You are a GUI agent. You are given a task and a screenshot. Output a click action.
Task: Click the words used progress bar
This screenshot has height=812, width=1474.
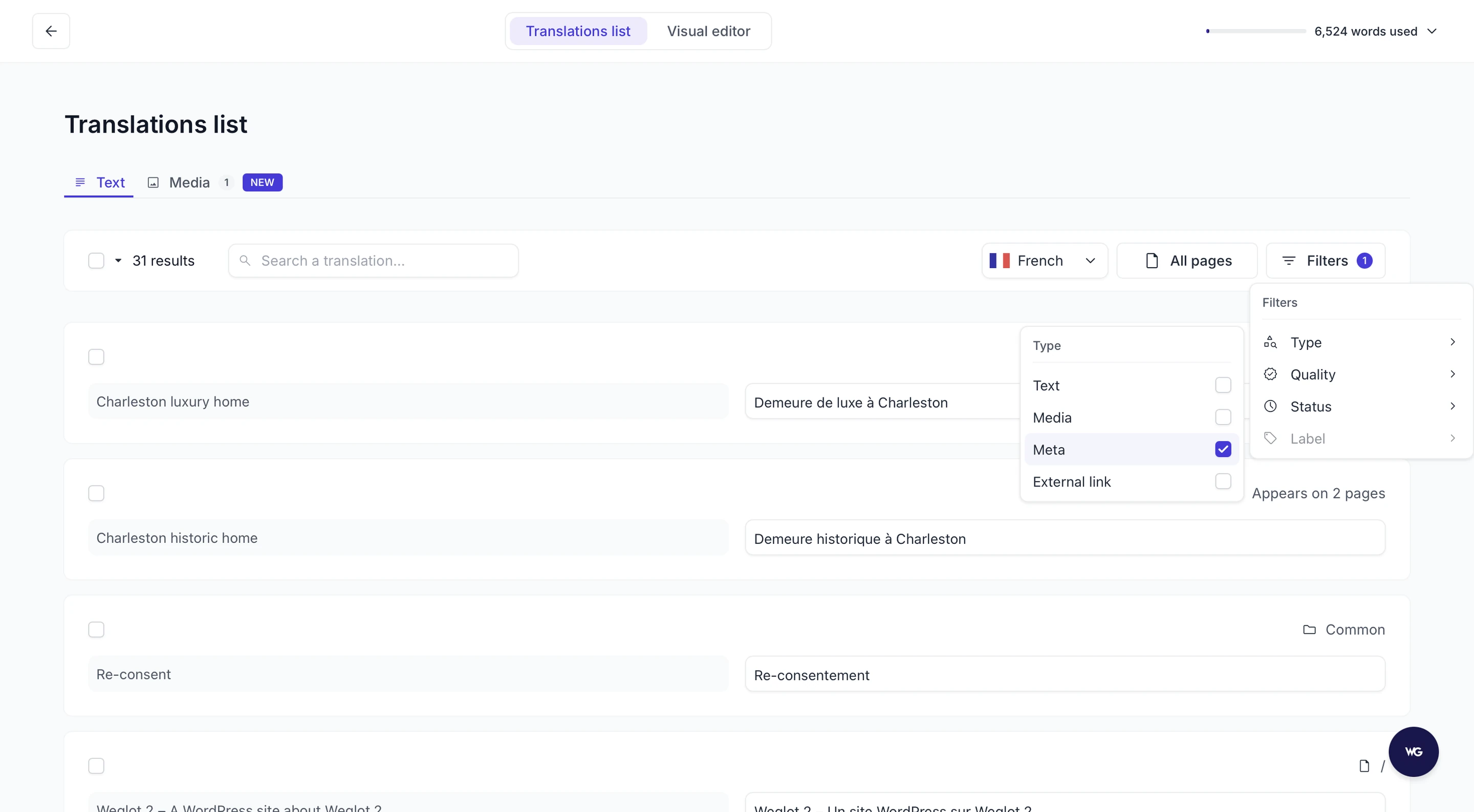tap(1256, 31)
